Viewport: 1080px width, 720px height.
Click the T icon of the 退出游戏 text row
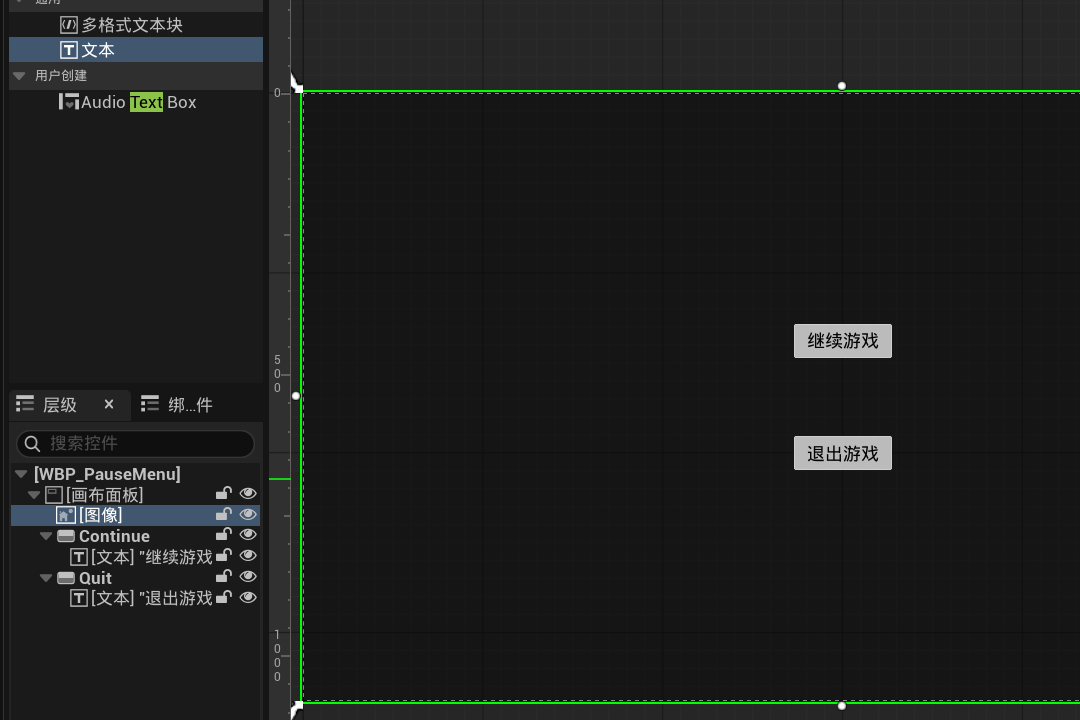tap(79, 598)
